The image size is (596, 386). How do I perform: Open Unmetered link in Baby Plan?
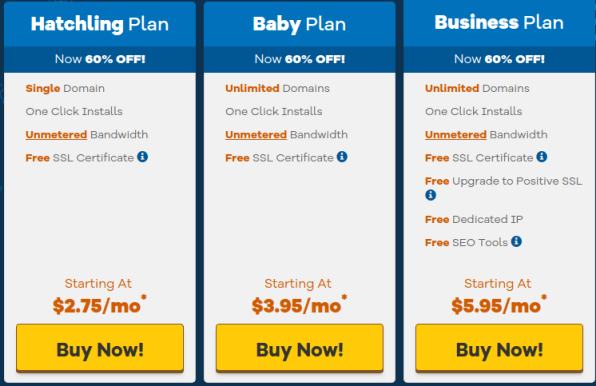256,134
